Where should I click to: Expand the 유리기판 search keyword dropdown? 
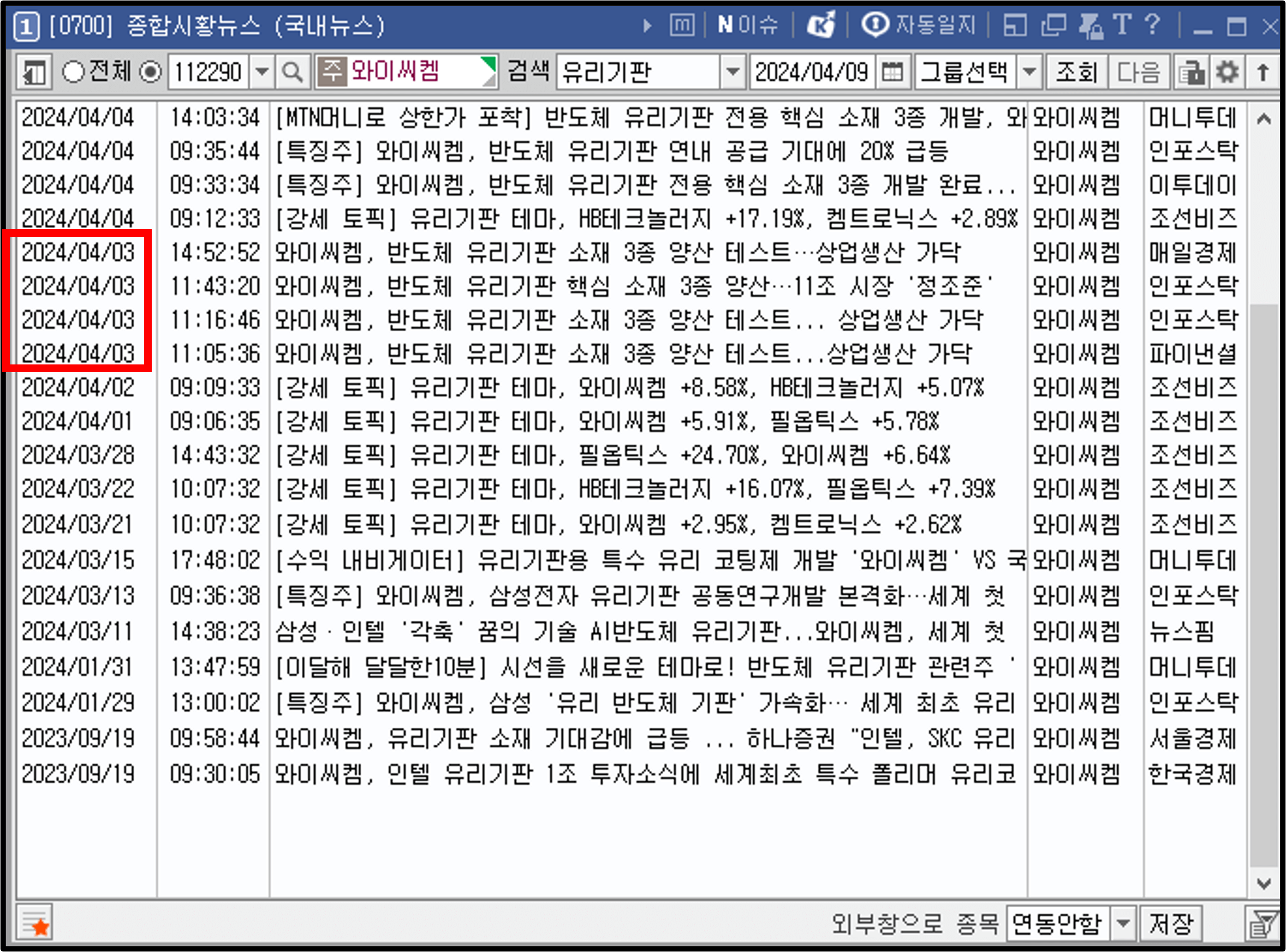pyautogui.click(x=734, y=72)
